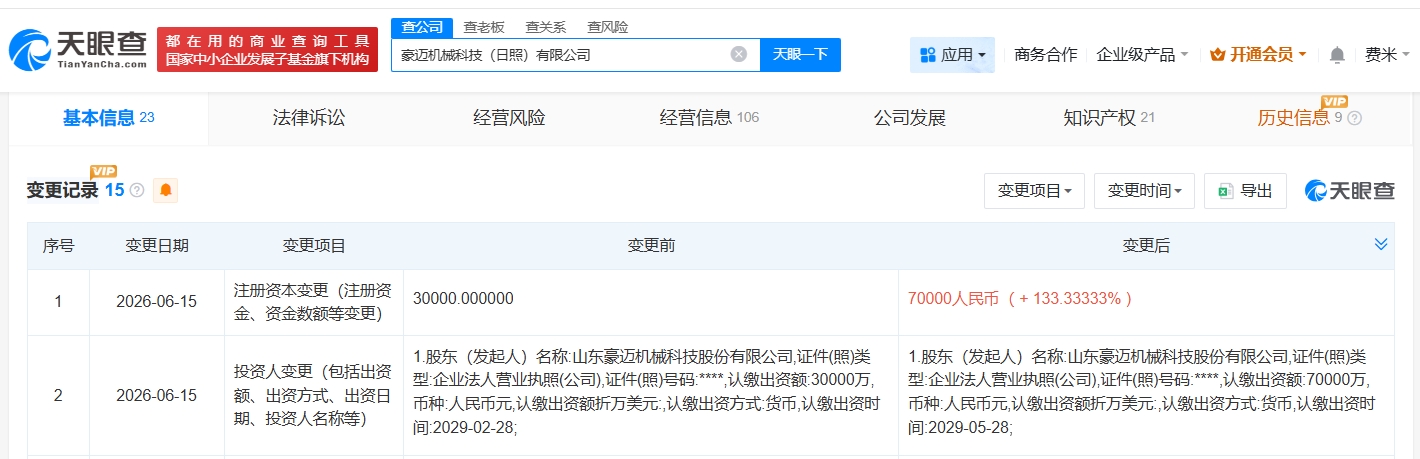This screenshot has width=1420, height=459.
Task: Click the TianYanCha logo in the header
Action: tap(79, 49)
